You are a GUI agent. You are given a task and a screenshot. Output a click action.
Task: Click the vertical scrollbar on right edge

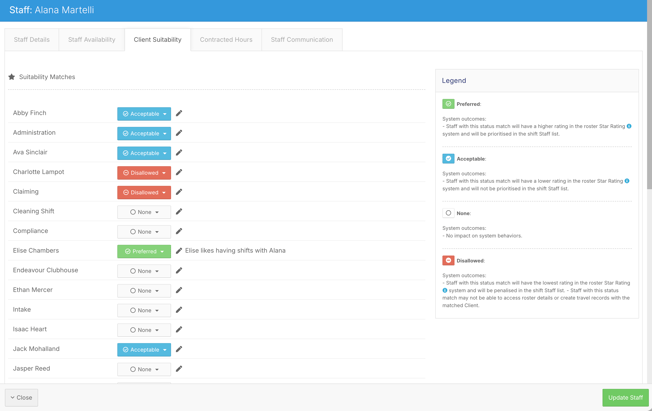pyautogui.click(x=649, y=96)
